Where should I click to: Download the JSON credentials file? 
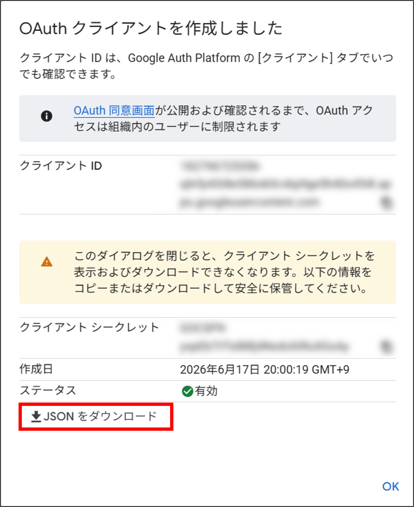coord(96,417)
